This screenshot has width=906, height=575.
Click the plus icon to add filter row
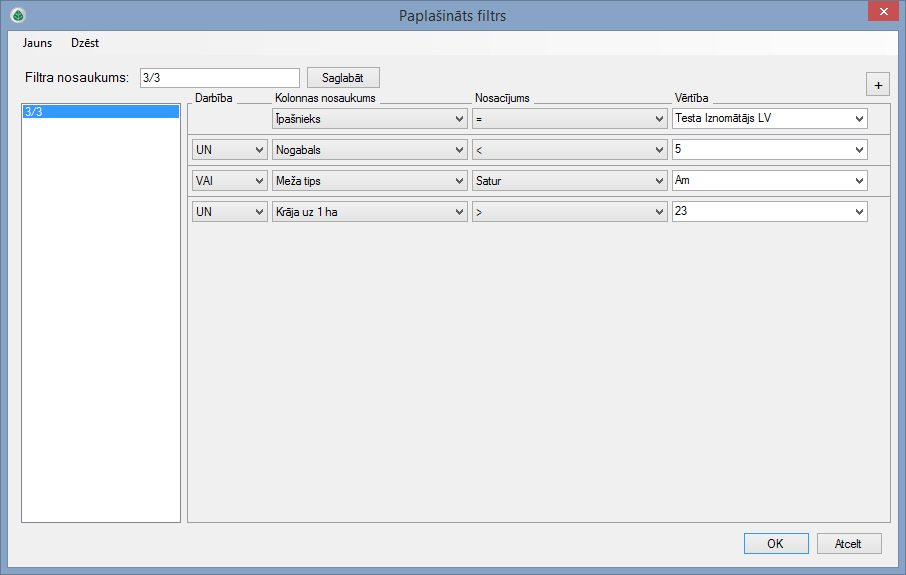[877, 85]
